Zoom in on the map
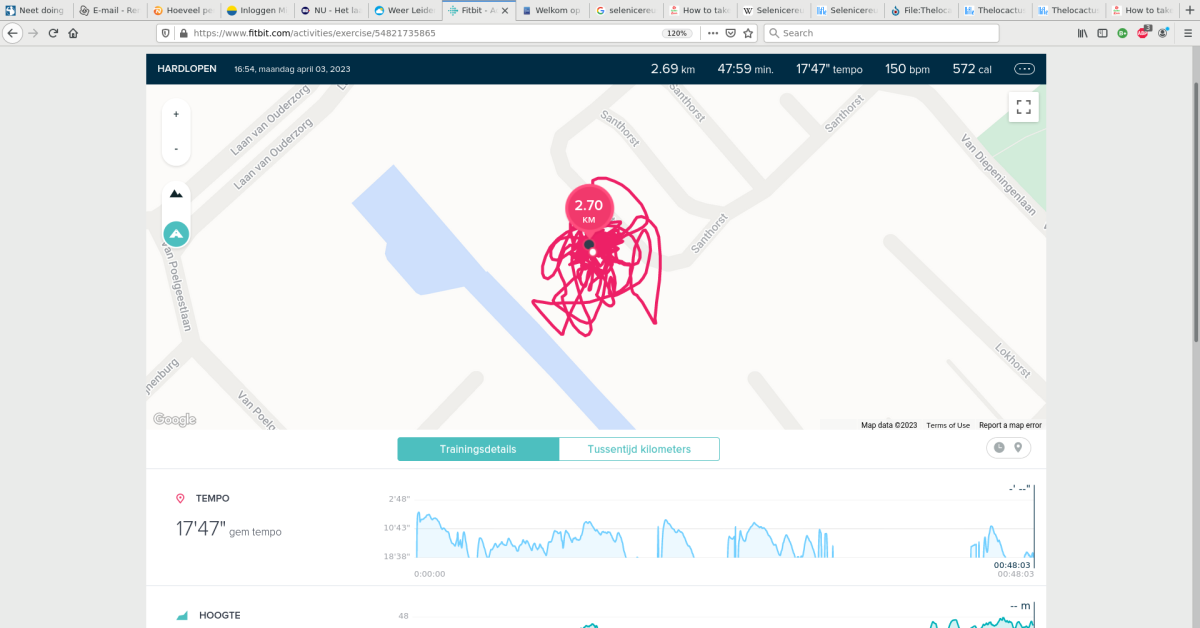This screenshot has width=1200, height=628. (x=176, y=113)
